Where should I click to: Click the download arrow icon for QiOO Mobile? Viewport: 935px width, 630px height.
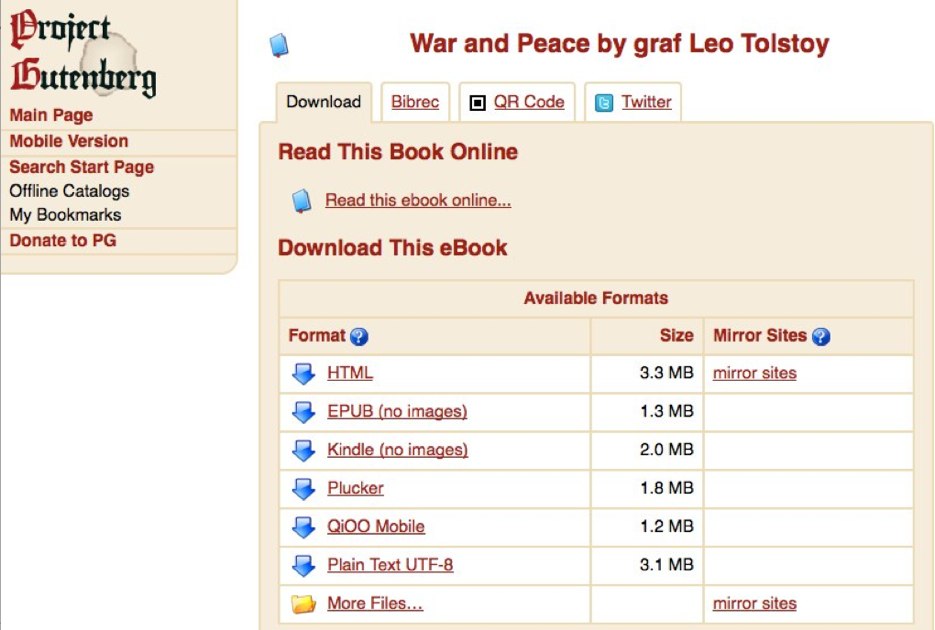[304, 527]
